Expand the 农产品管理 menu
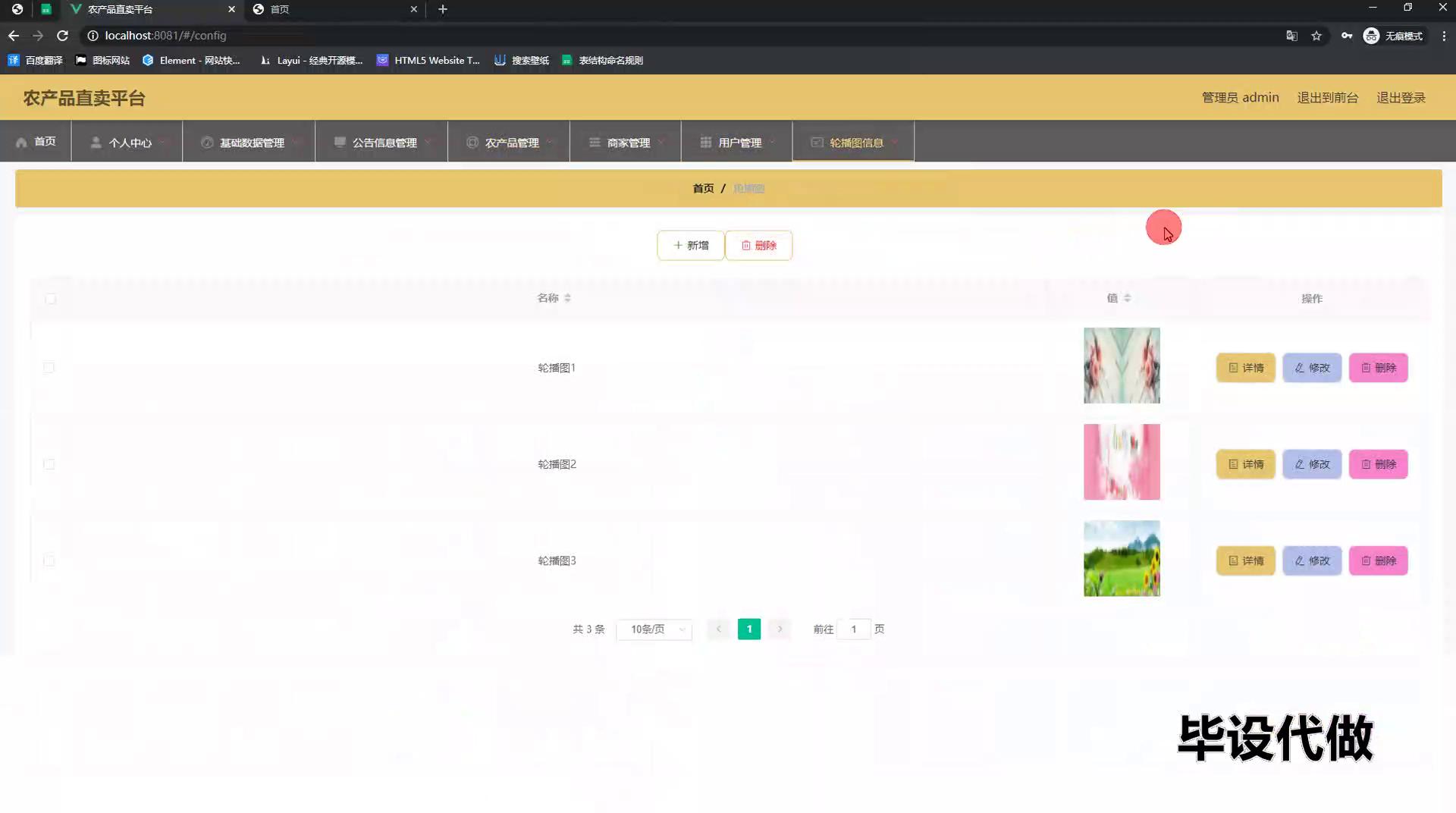This screenshot has height=813, width=1456. coord(512,143)
